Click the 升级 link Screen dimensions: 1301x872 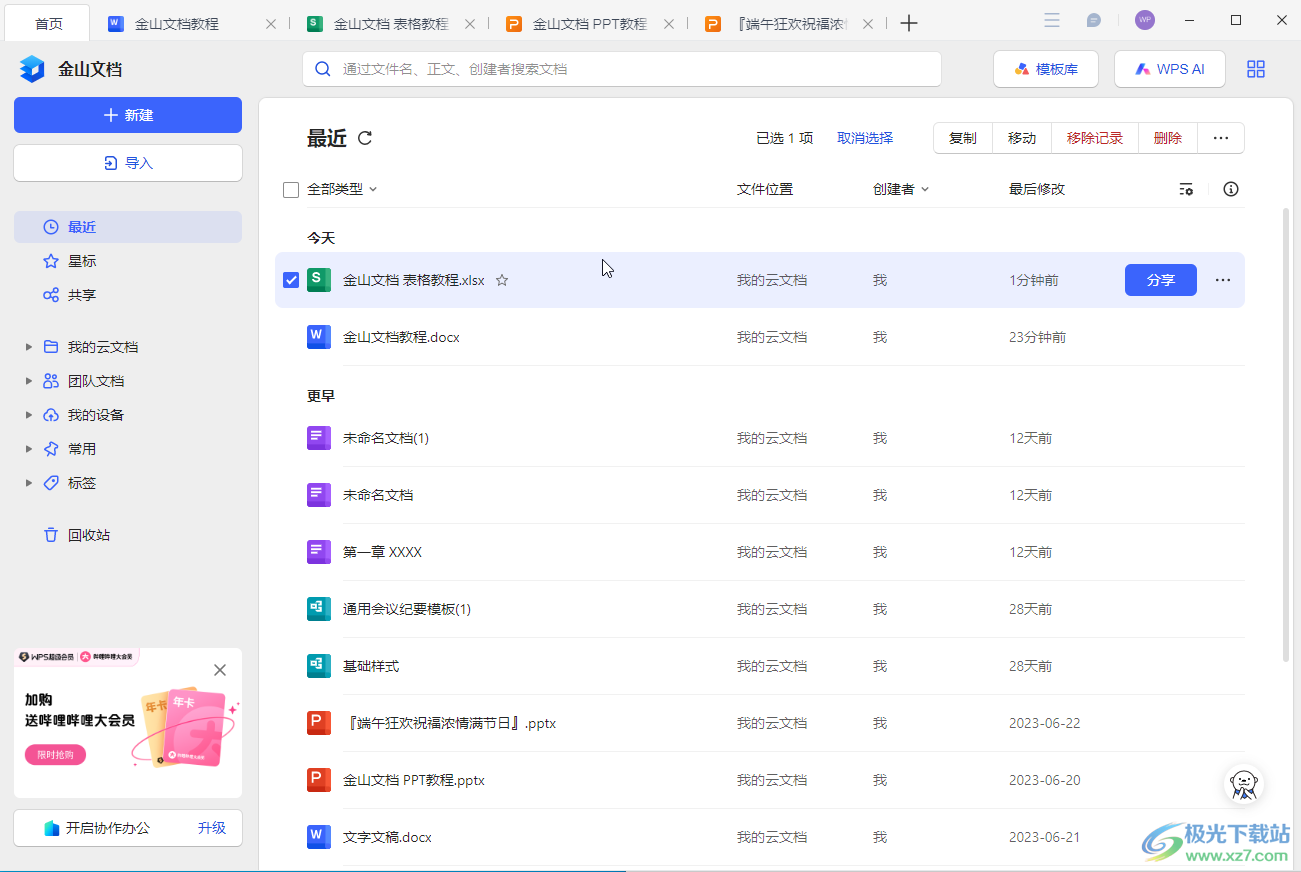(x=212, y=828)
